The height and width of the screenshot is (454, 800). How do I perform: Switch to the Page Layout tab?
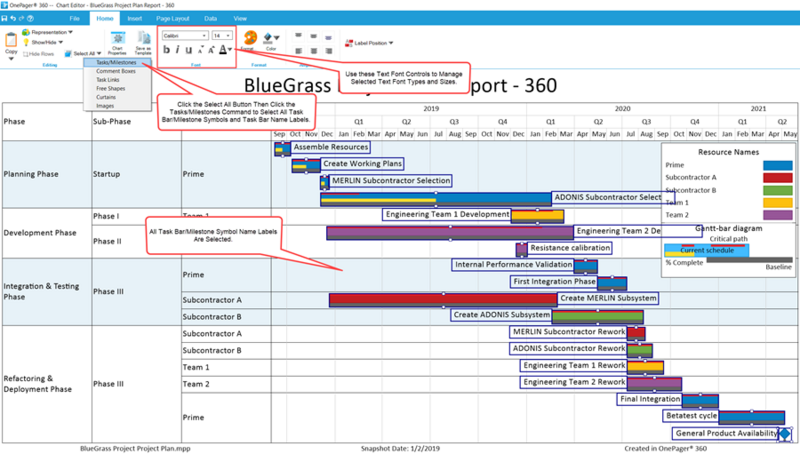pyautogui.click(x=172, y=18)
